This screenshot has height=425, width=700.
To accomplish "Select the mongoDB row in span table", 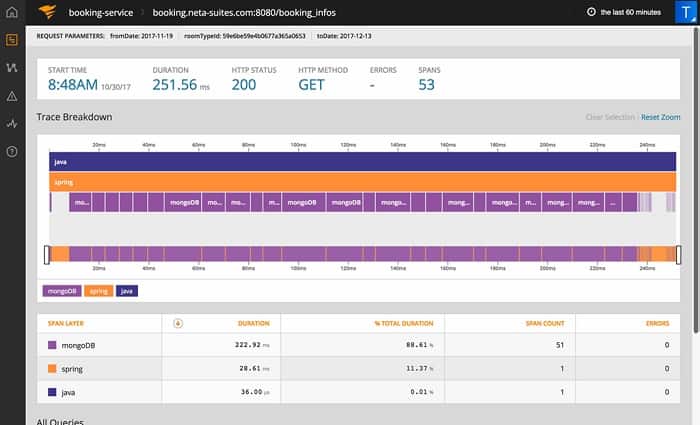I will [358, 345].
